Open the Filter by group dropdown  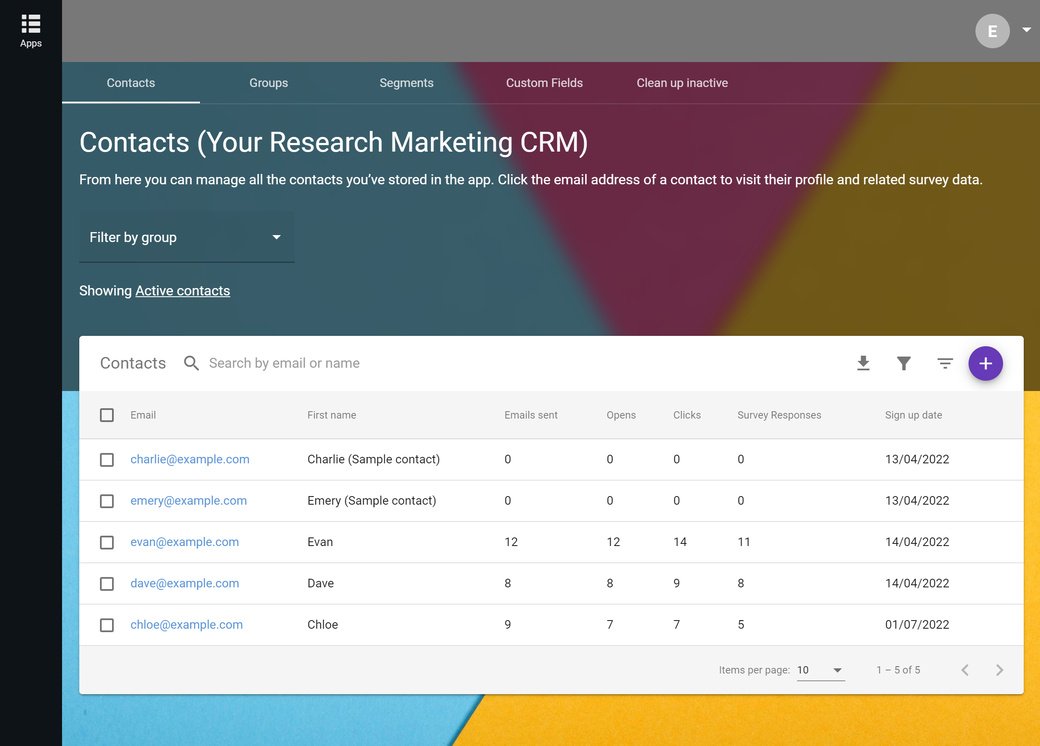(186, 237)
